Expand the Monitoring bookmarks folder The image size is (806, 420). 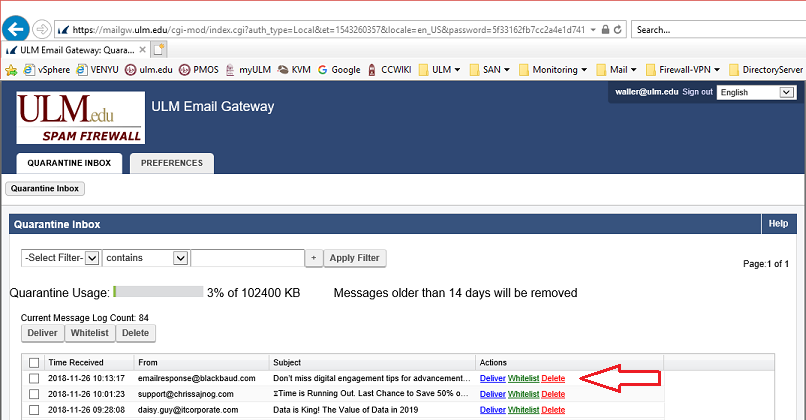(x=553, y=69)
